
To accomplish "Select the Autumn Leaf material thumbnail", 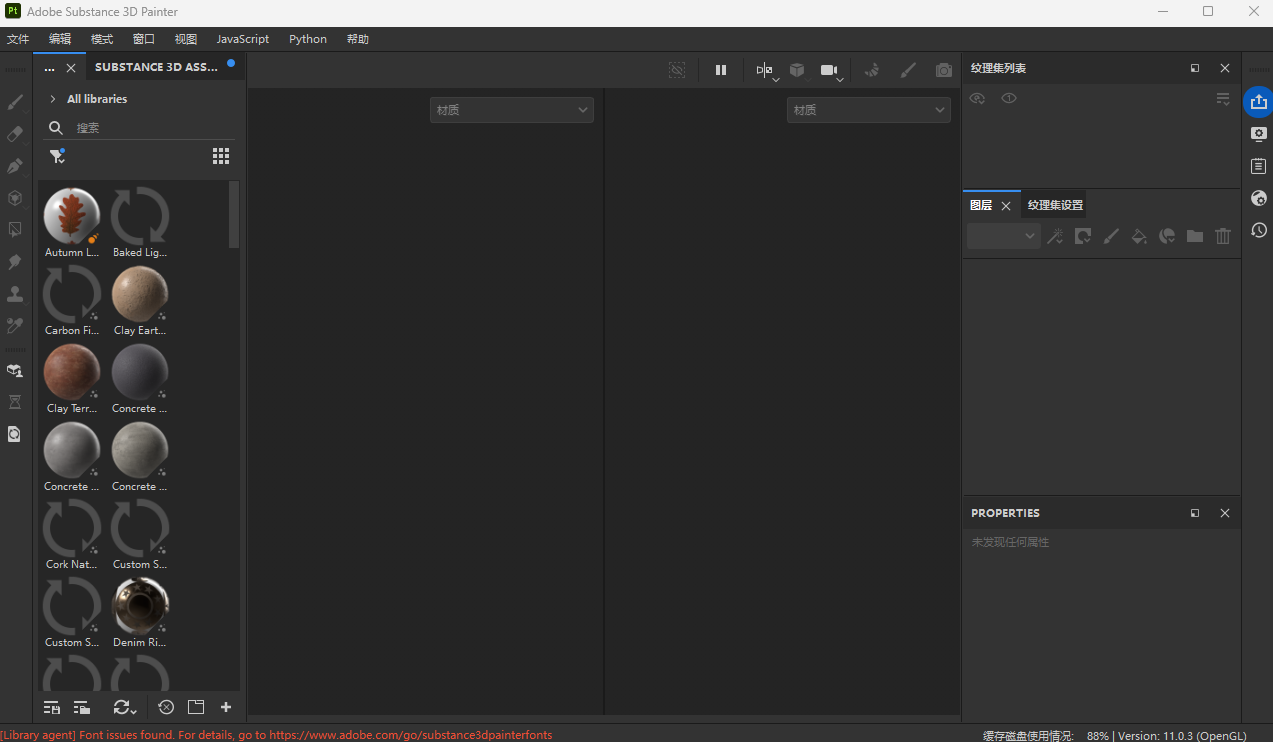I will pos(72,216).
